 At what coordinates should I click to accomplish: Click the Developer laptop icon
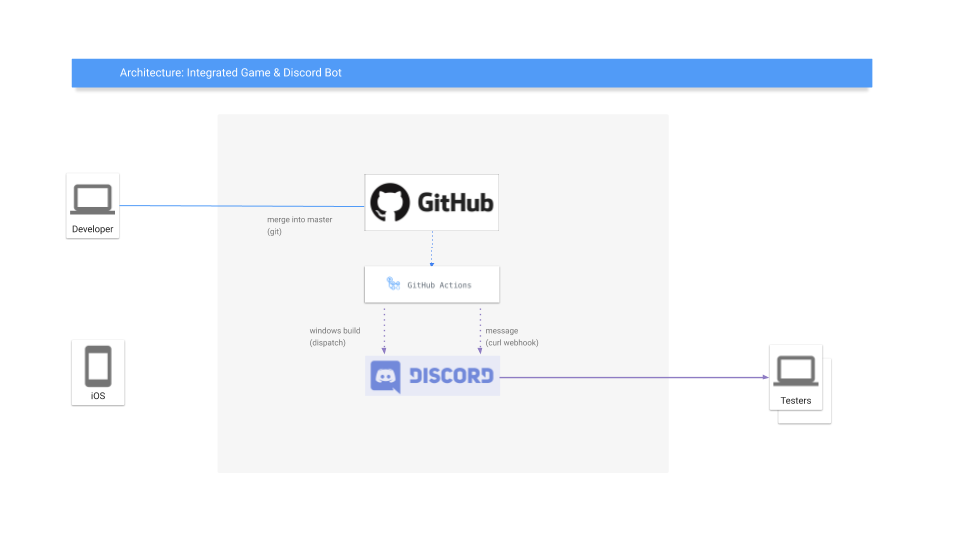click(x=92, y=199)
